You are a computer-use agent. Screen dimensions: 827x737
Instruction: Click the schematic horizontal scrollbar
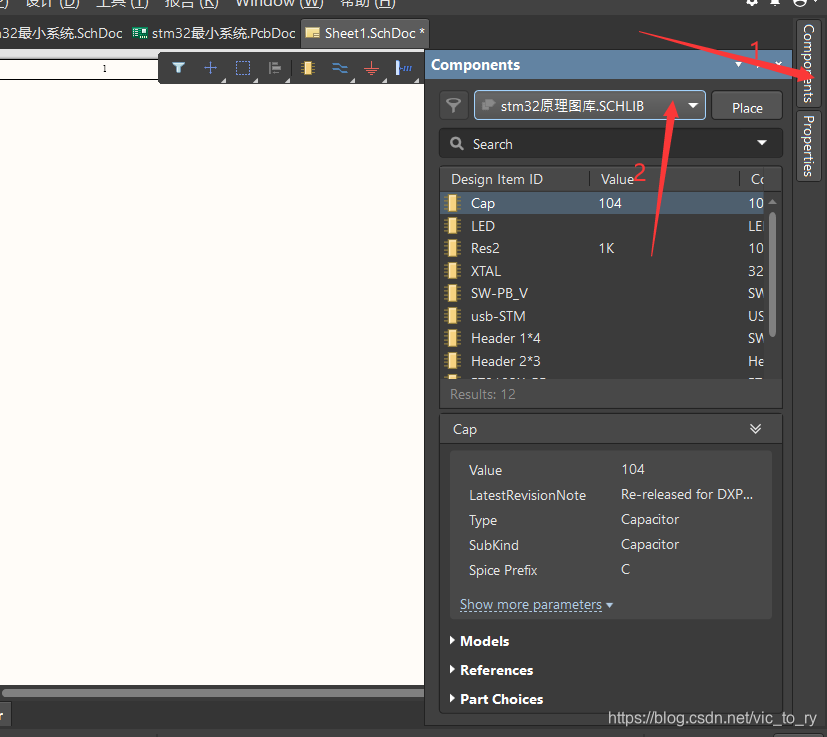tap(213, 692)
